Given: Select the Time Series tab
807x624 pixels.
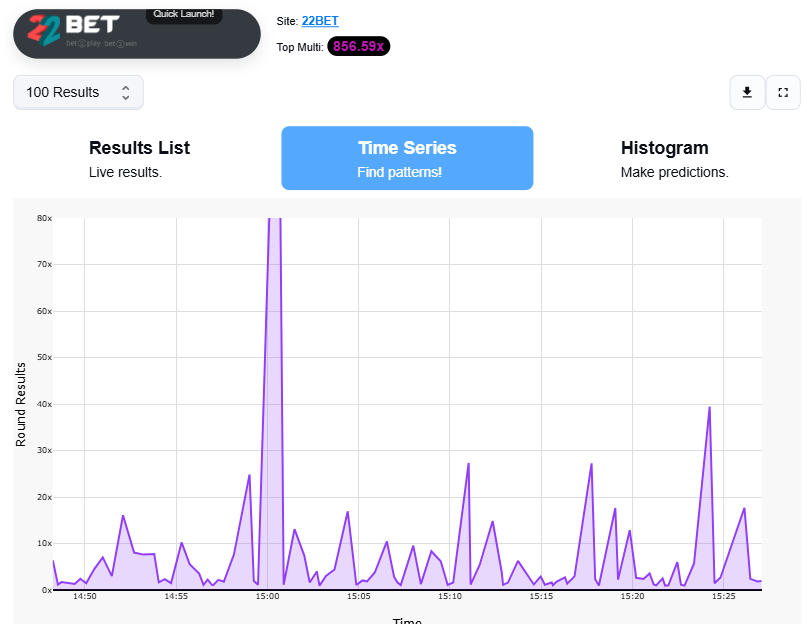Looking at the screenshot, I should coord(407,158).
